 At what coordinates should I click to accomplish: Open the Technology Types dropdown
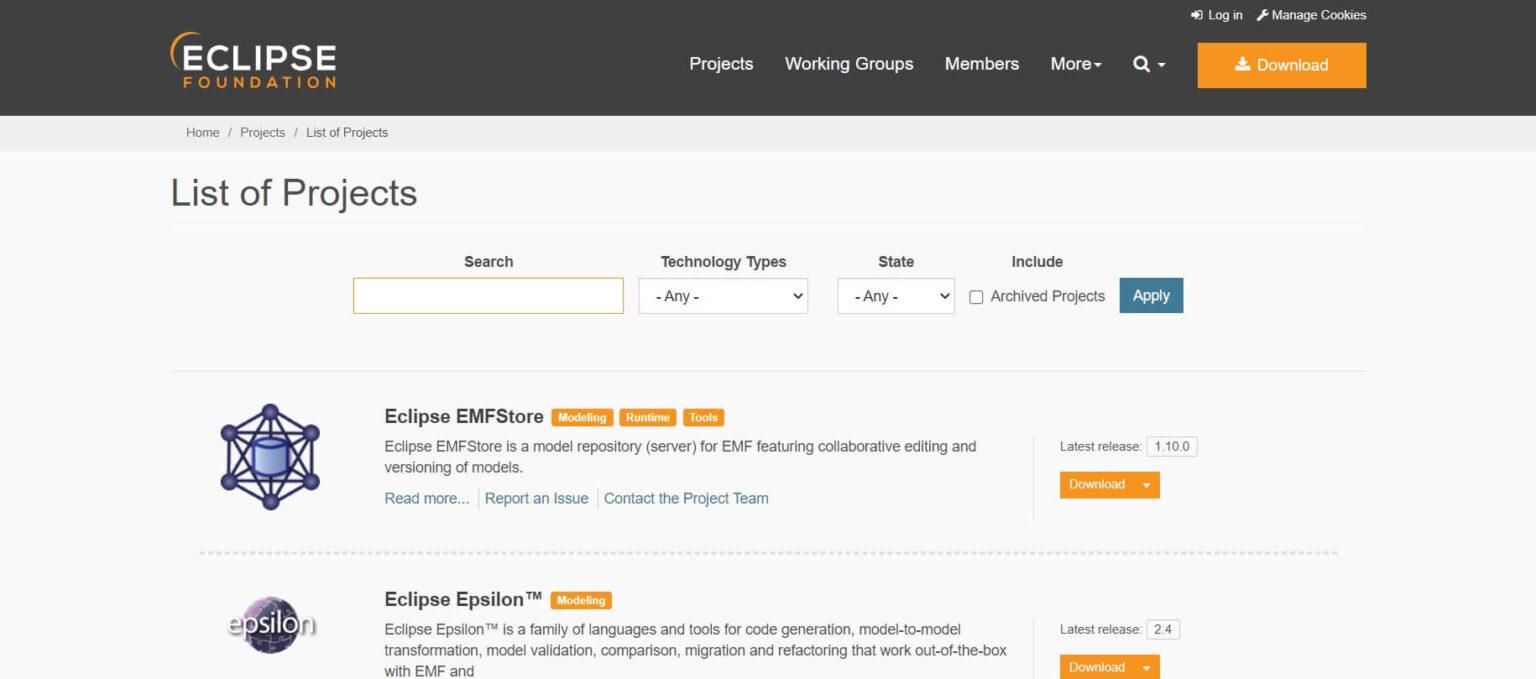pos(723,296)
